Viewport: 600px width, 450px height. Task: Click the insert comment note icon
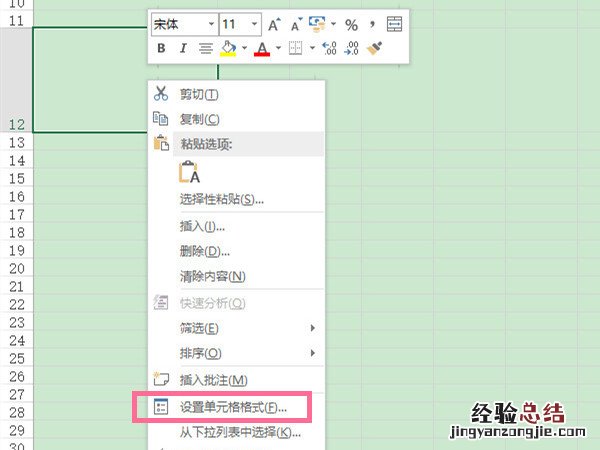[161, 379]
